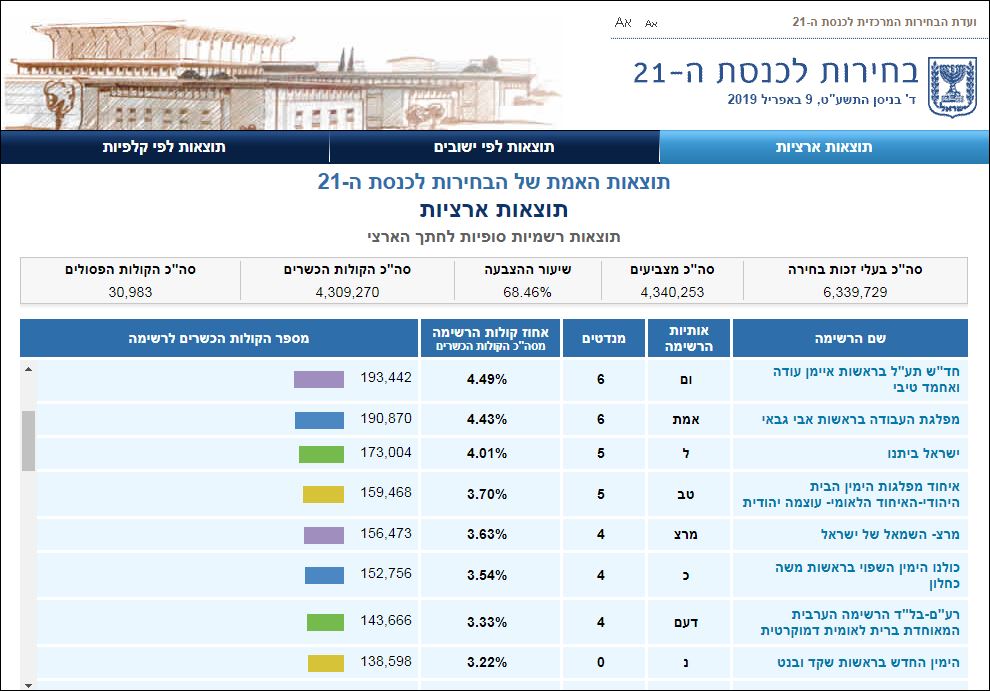Open the תוצאות ארציות tab
Image resolution: width=990 pixels, height=691 pixels.
pos(824,147)
